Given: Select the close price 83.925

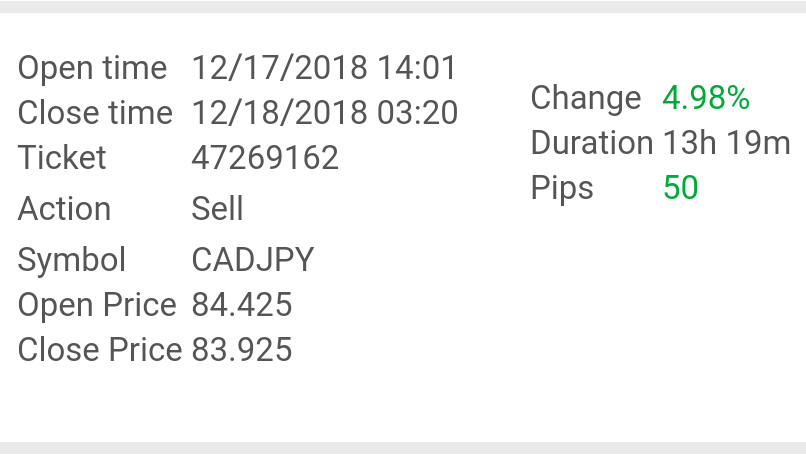Looking at the screenshot, I should [x=241, y=350].
